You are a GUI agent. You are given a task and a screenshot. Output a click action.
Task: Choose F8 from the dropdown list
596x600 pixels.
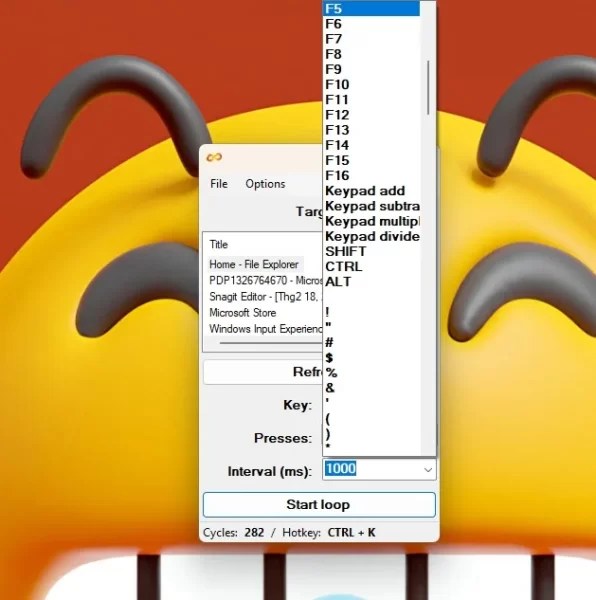click(x=371, y=54)
